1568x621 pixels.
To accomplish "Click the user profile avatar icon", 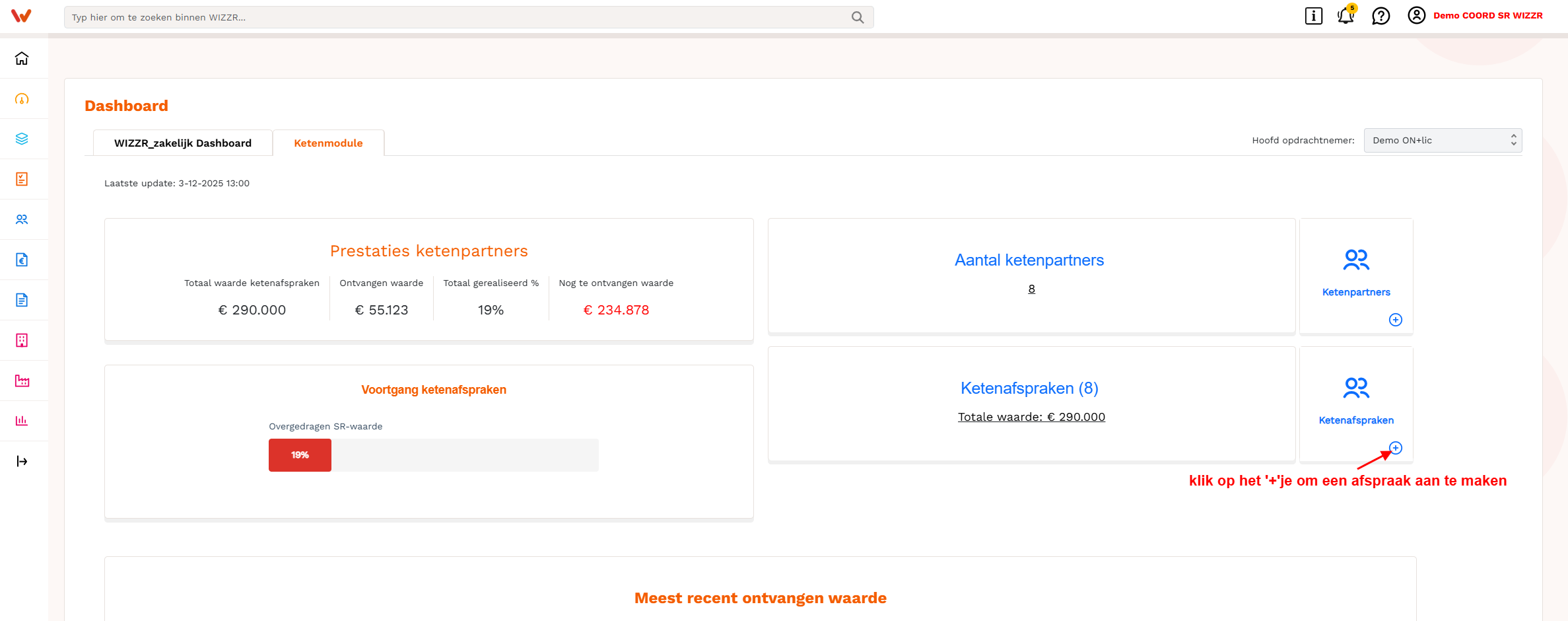I will (x=1416, y=15).
